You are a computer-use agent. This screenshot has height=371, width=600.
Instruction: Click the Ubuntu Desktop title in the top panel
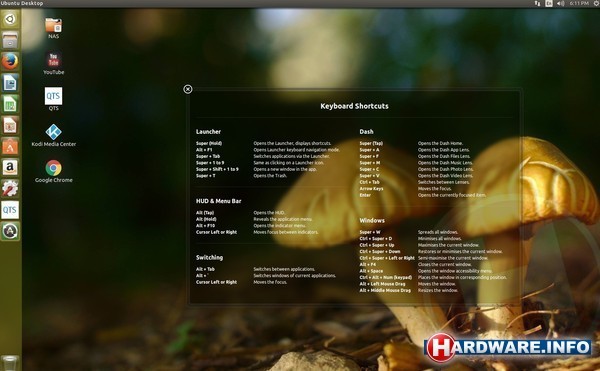[22, 3]
